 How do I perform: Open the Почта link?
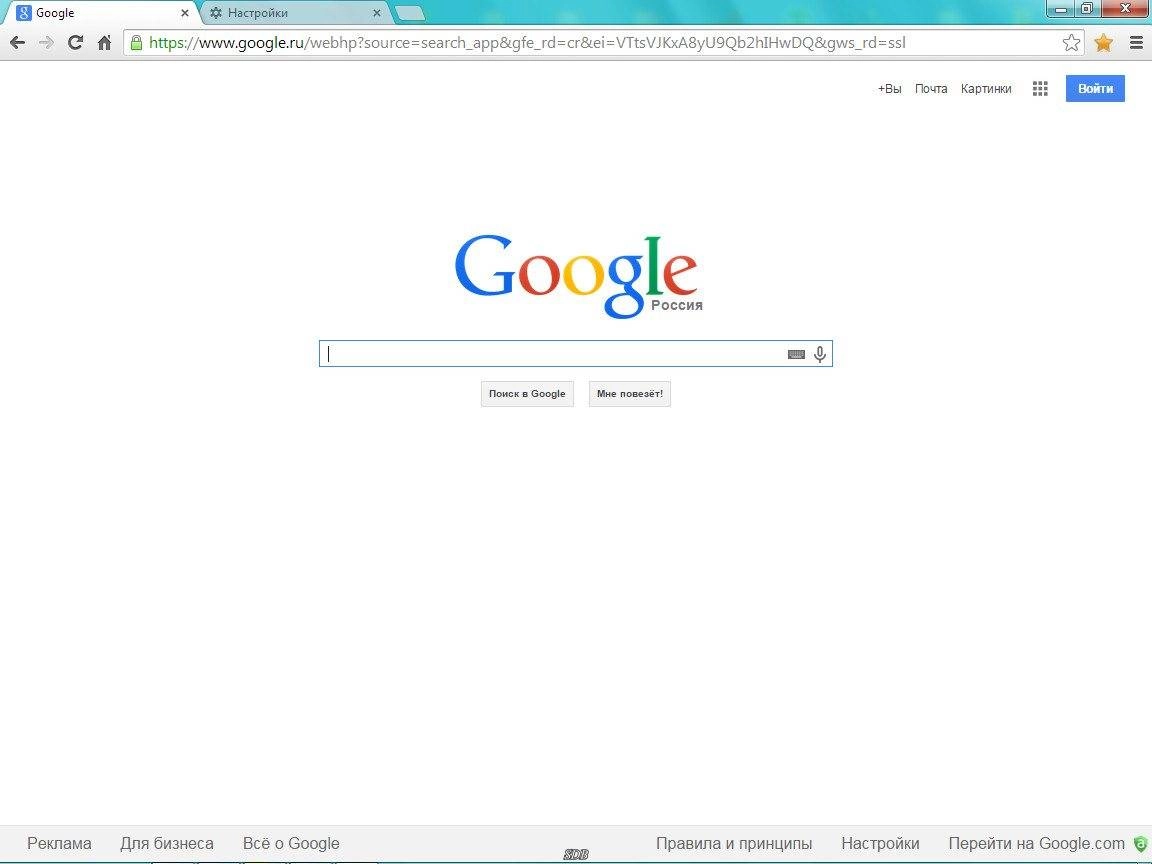tap(931, 89)
